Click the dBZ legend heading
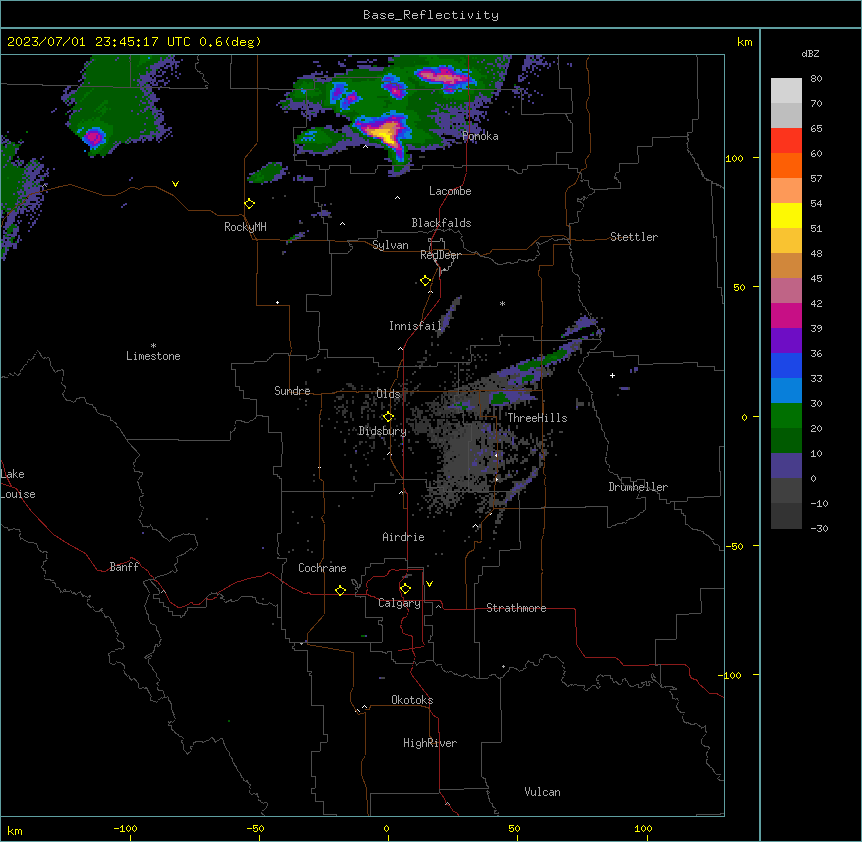The width and height of the screenshot is (862, 842). (x=810, y=54)
